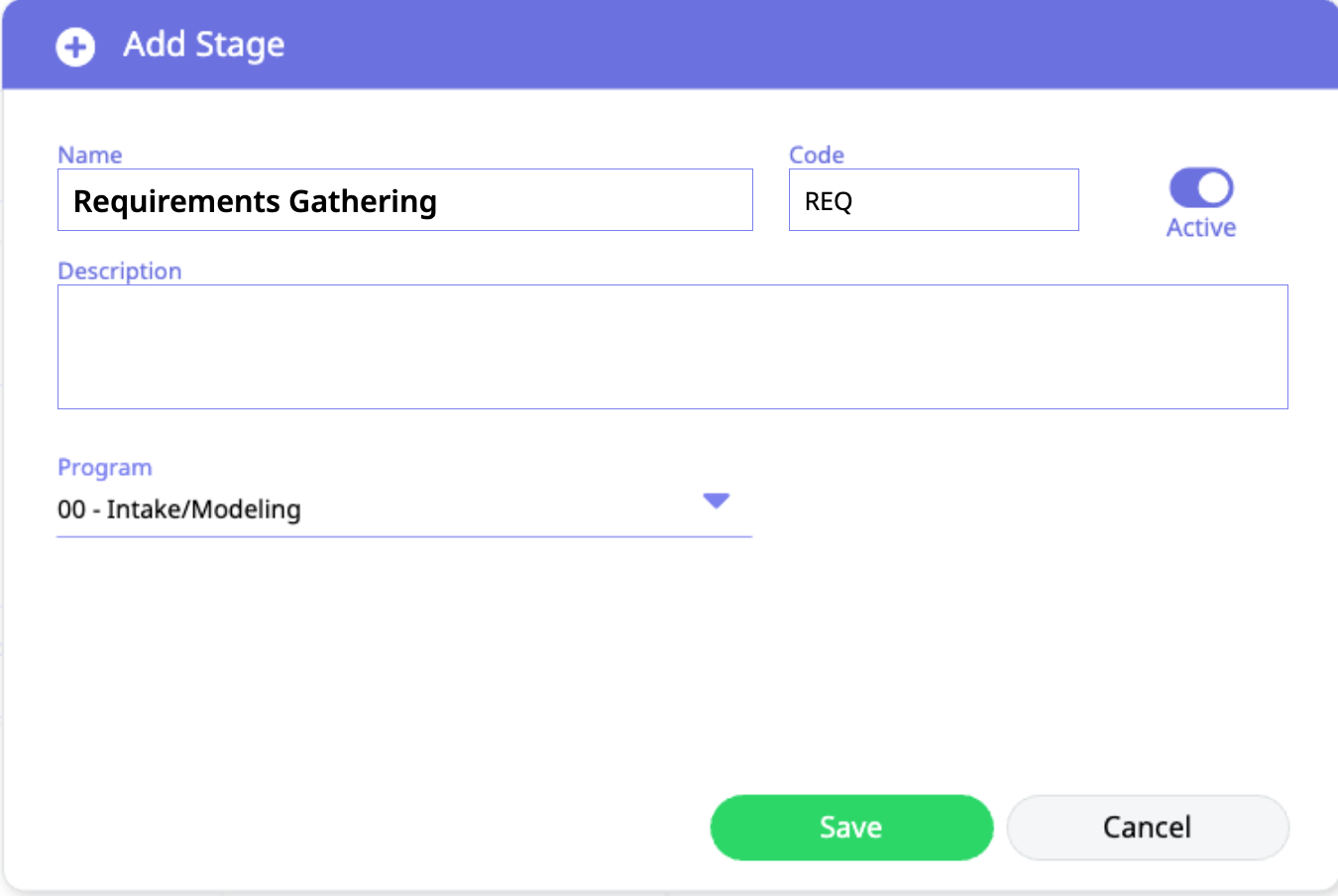Click the plus icon beside Add Stage
This screenshot has height=896, width=1338.
75,46
